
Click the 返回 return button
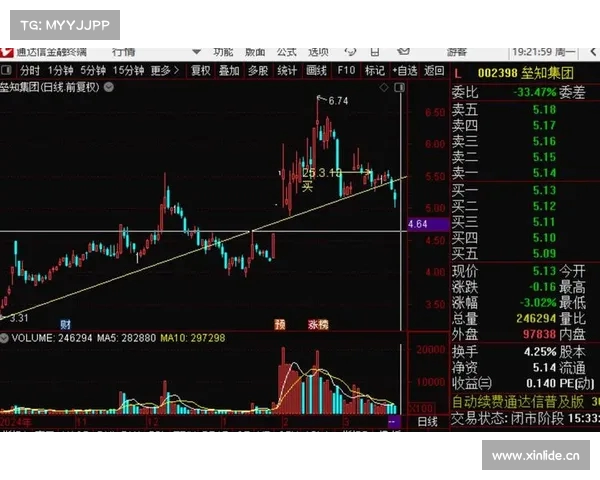434,70
